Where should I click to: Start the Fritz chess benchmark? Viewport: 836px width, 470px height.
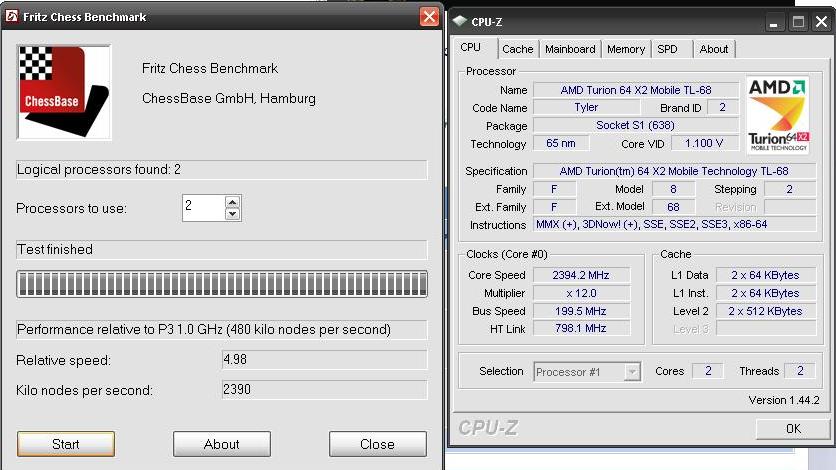(x=66, y=444)
